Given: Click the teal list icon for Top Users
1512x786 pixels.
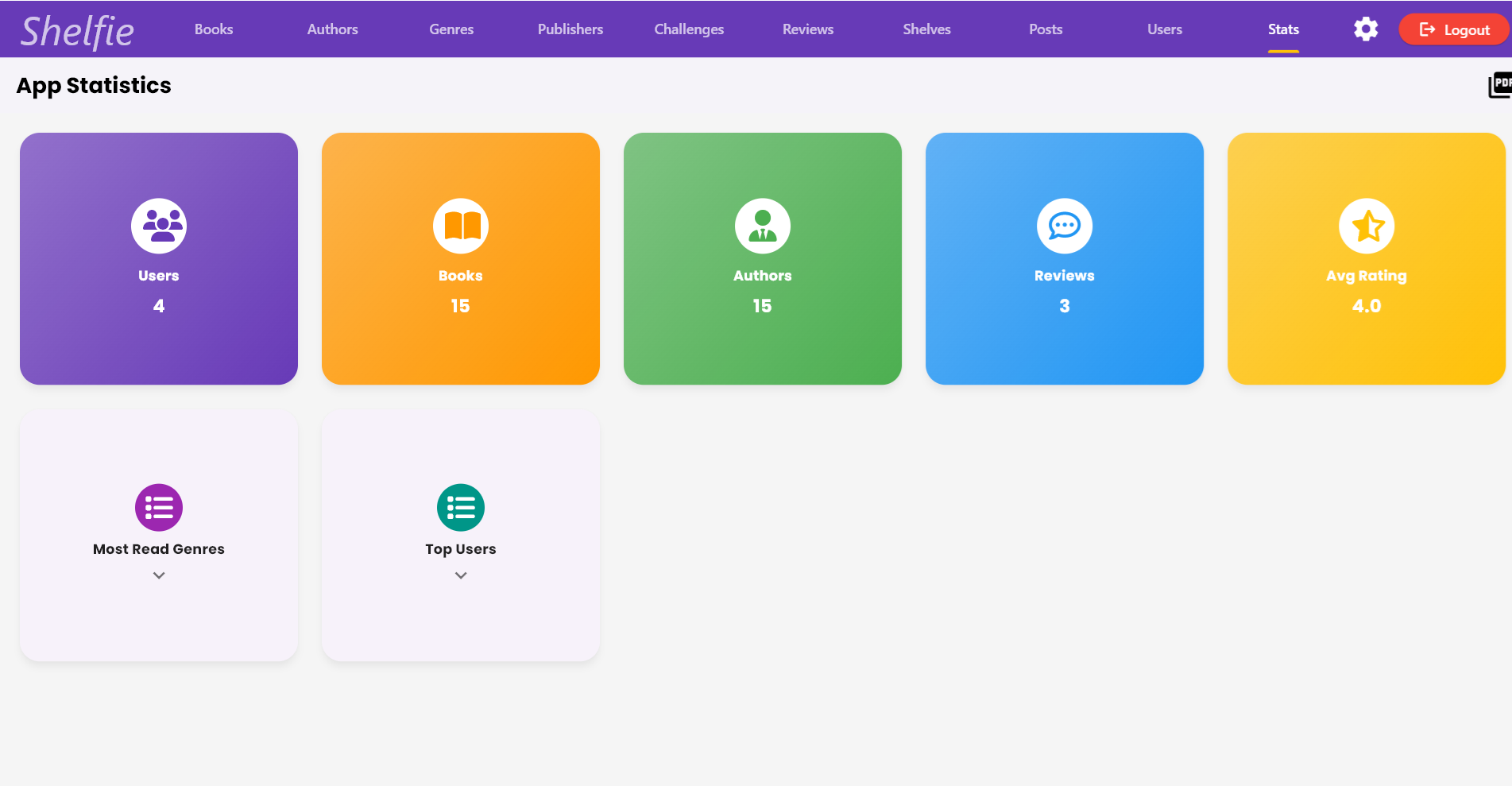Looking at the screenshot, I should (x=461, y=507).
